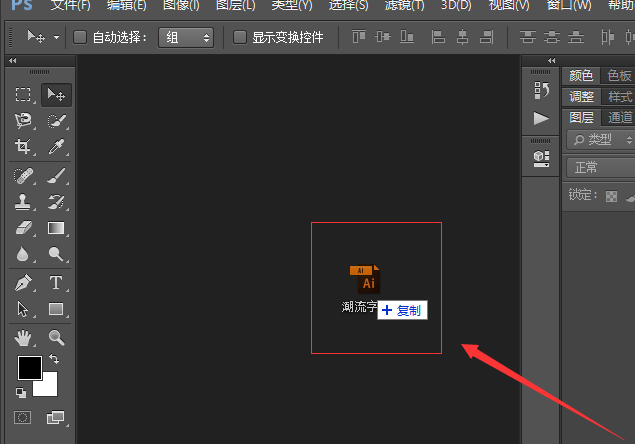The height and width of the screenshot is (444, 635).
Task: Open the 组 auto-select dropdown
Action: 186,38
